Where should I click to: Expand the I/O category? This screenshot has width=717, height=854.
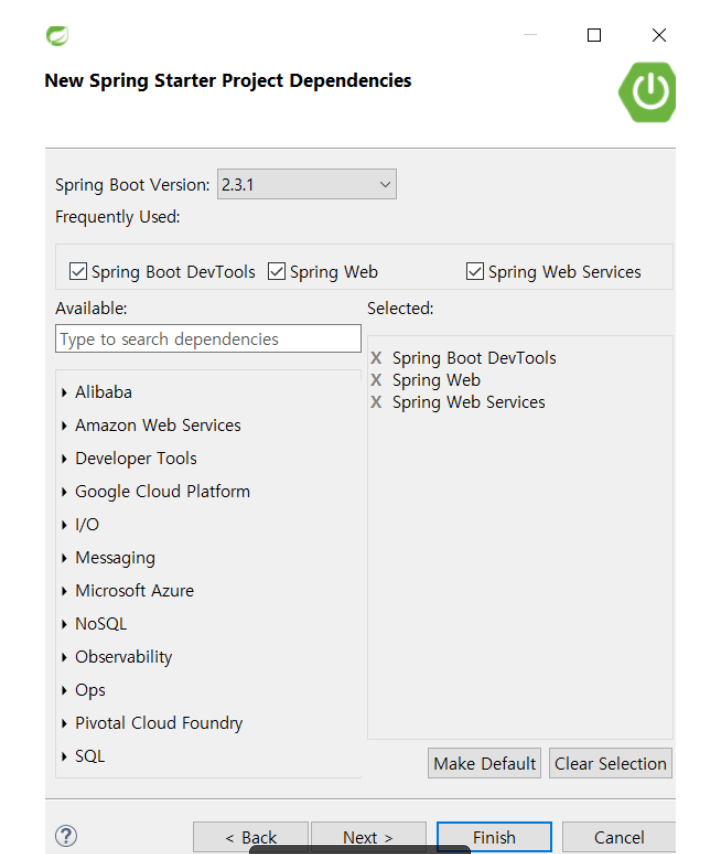coord(64,524)
